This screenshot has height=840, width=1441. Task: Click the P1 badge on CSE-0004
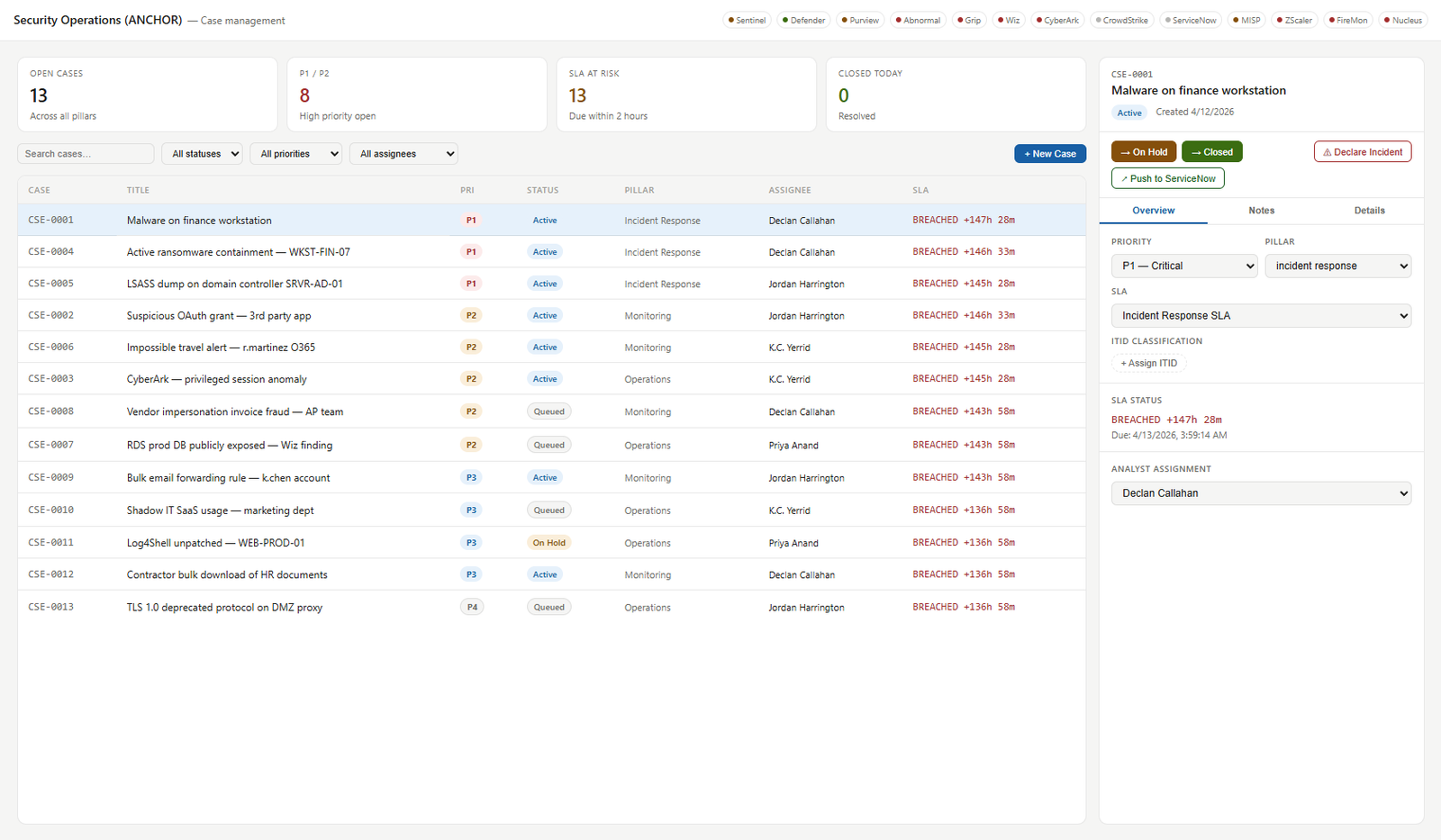pos(471,252)
